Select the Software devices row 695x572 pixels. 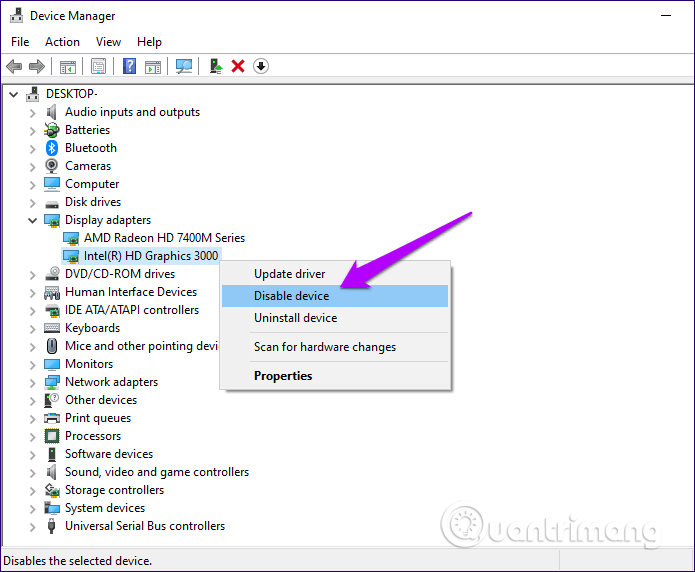pyautogui.click(x=109, y=454)
